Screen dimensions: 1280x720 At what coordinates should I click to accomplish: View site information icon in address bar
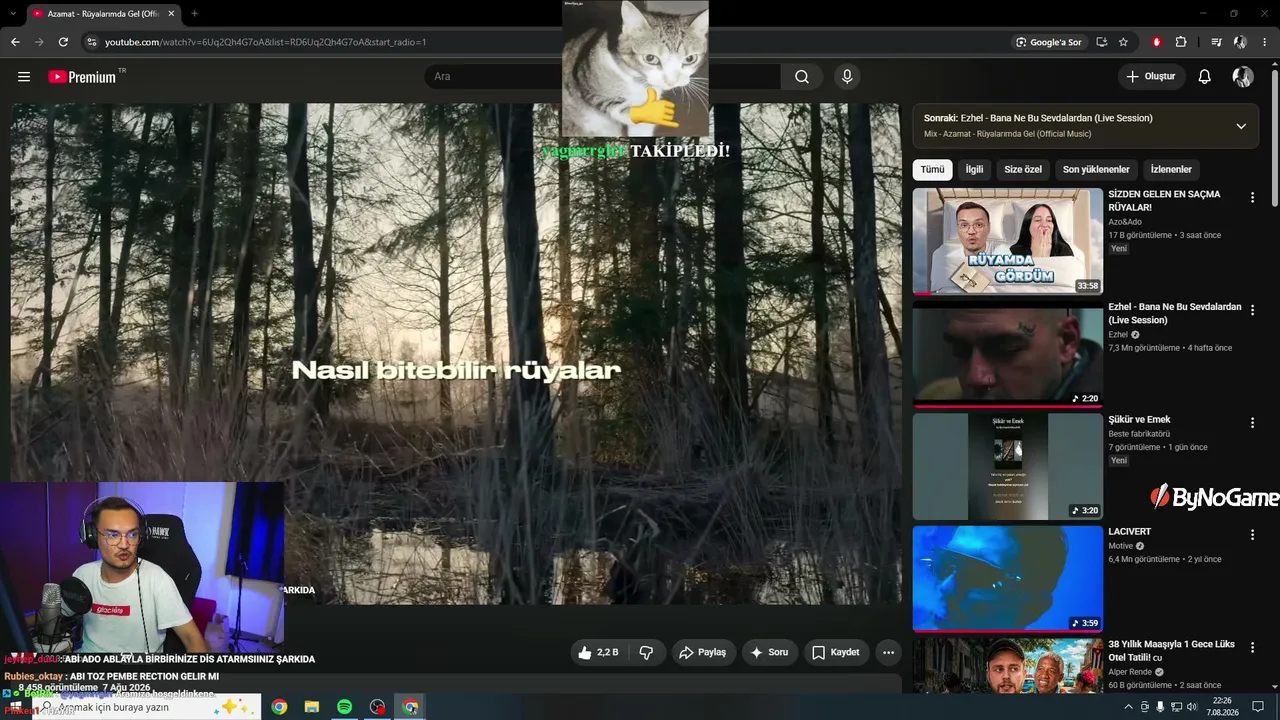pyautogui.click(x=92, y=42)
